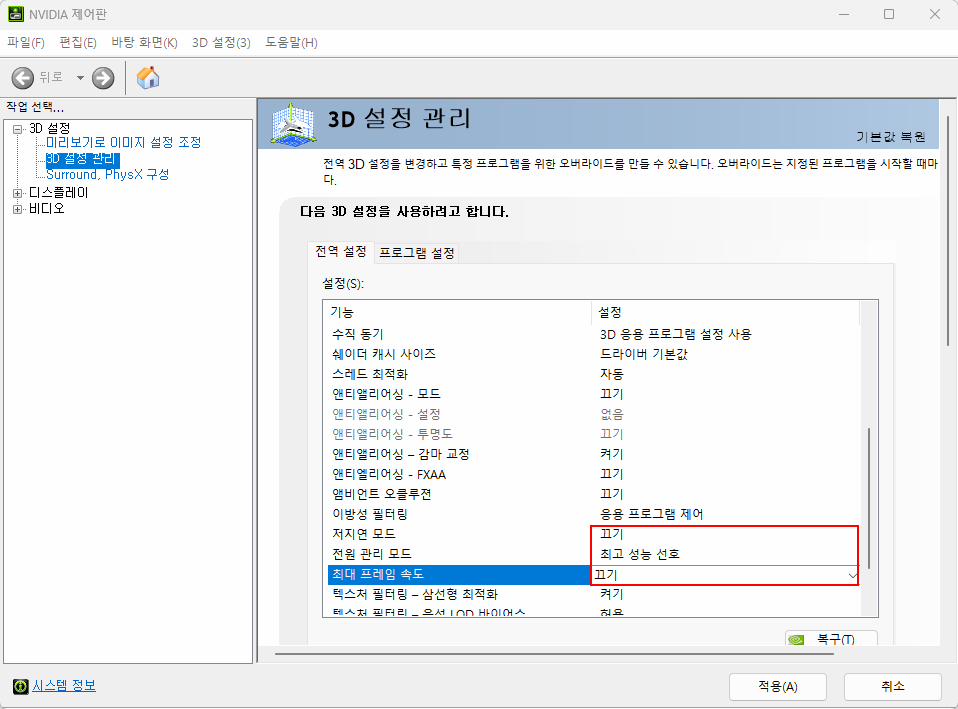This screenshot has width=958, height=709.
Task: Select 미리보기로 이미지 설정 조정 in tree
Action: click(123, 142)
